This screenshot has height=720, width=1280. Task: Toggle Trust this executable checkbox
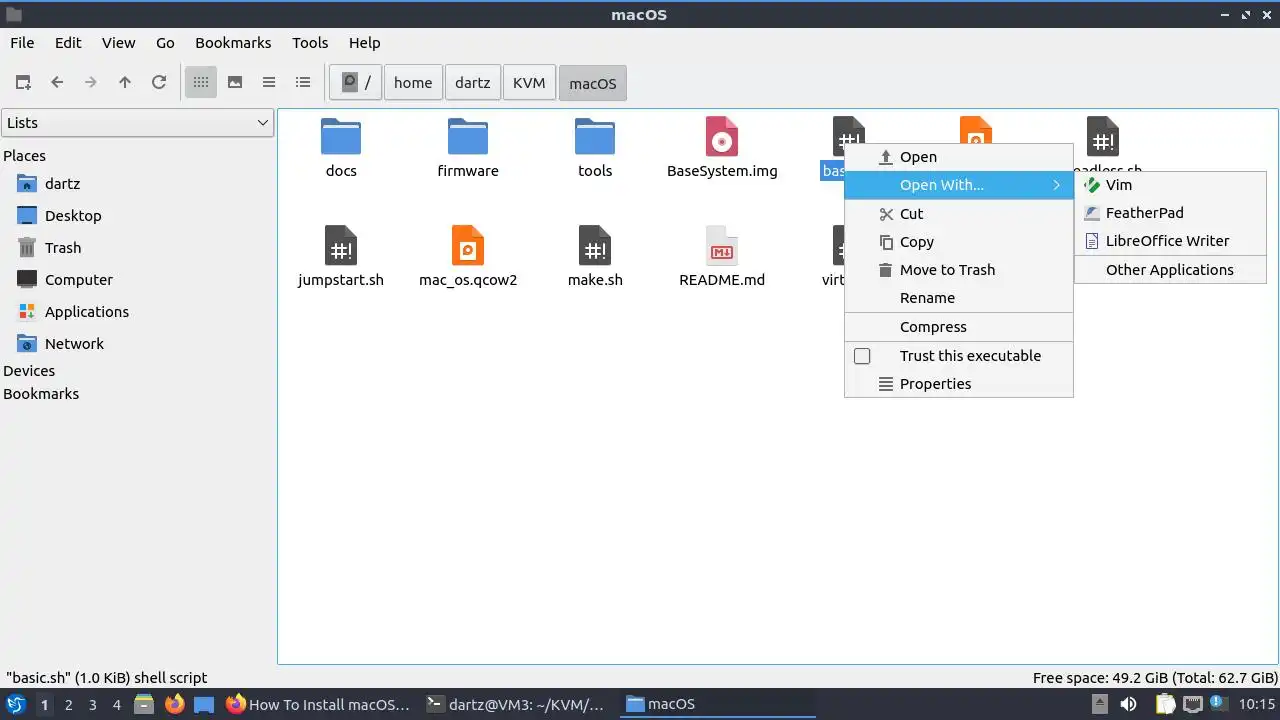[x=862, y=356]
